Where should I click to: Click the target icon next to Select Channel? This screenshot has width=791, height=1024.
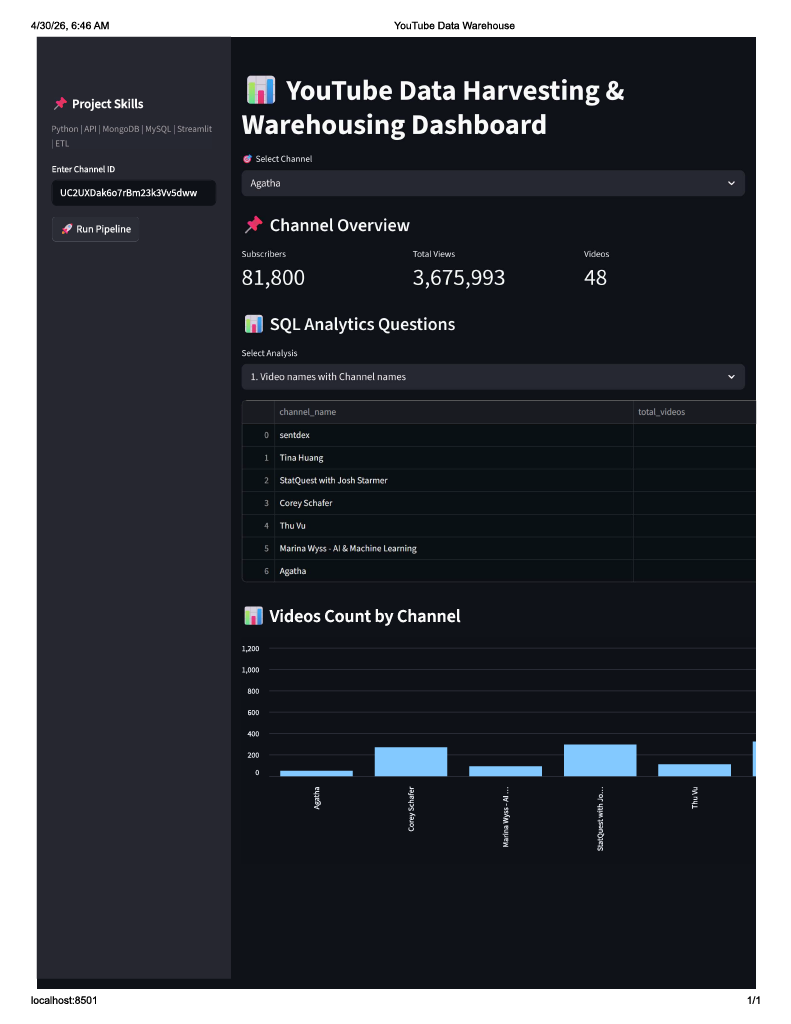pyautogui.click(x=247, y=159)
